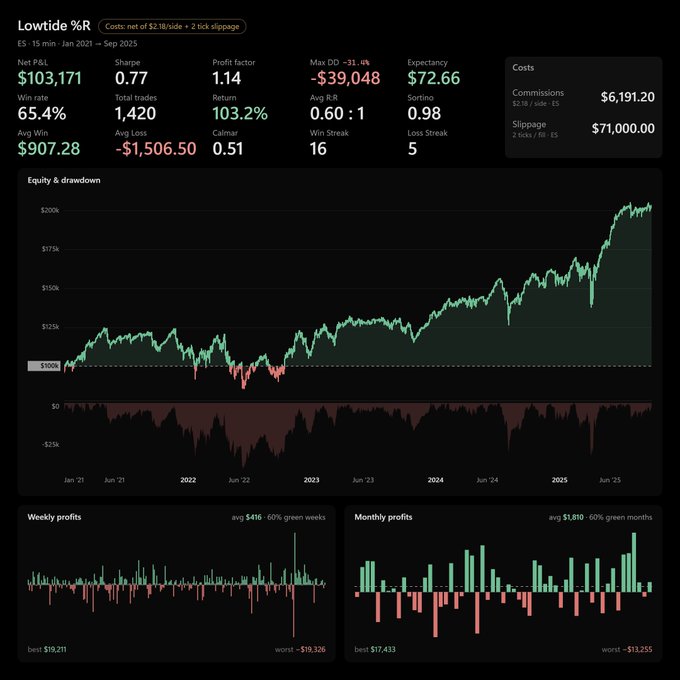This screenshot has height=680, width=680.
Task: Click the -$25k drawdown axis label
Action: (51, 445)
